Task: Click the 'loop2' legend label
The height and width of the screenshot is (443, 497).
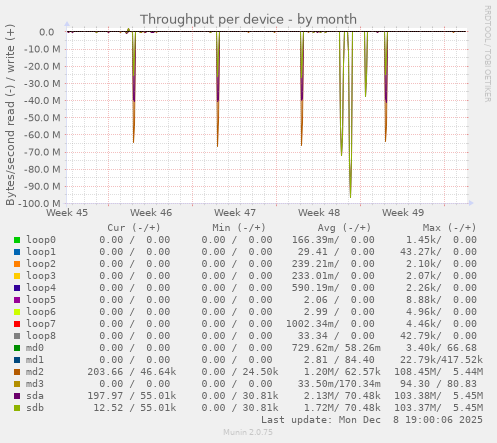Action: point(41,264)
